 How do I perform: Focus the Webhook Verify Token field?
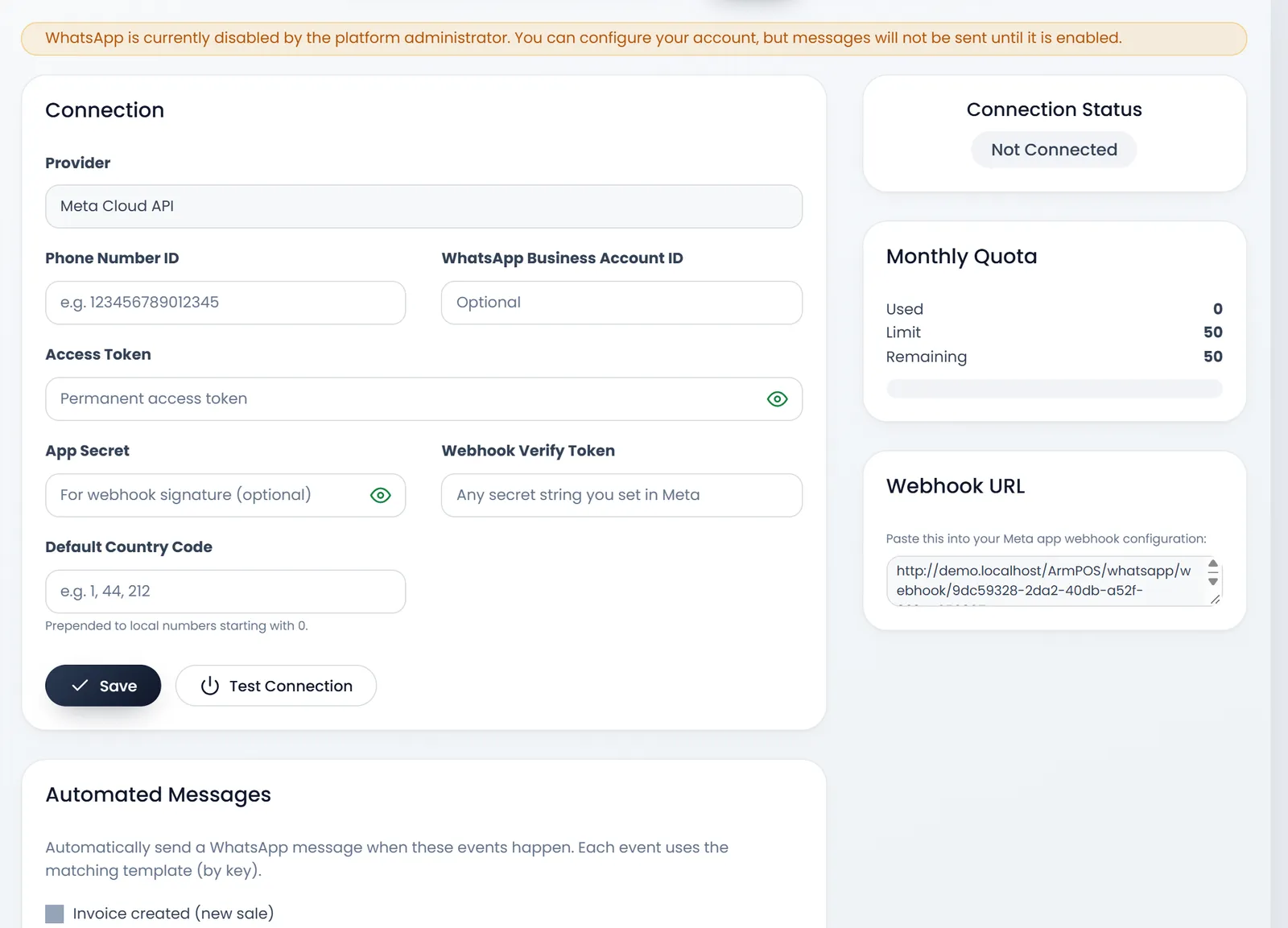pyautogui.click(x=621, y=495)
